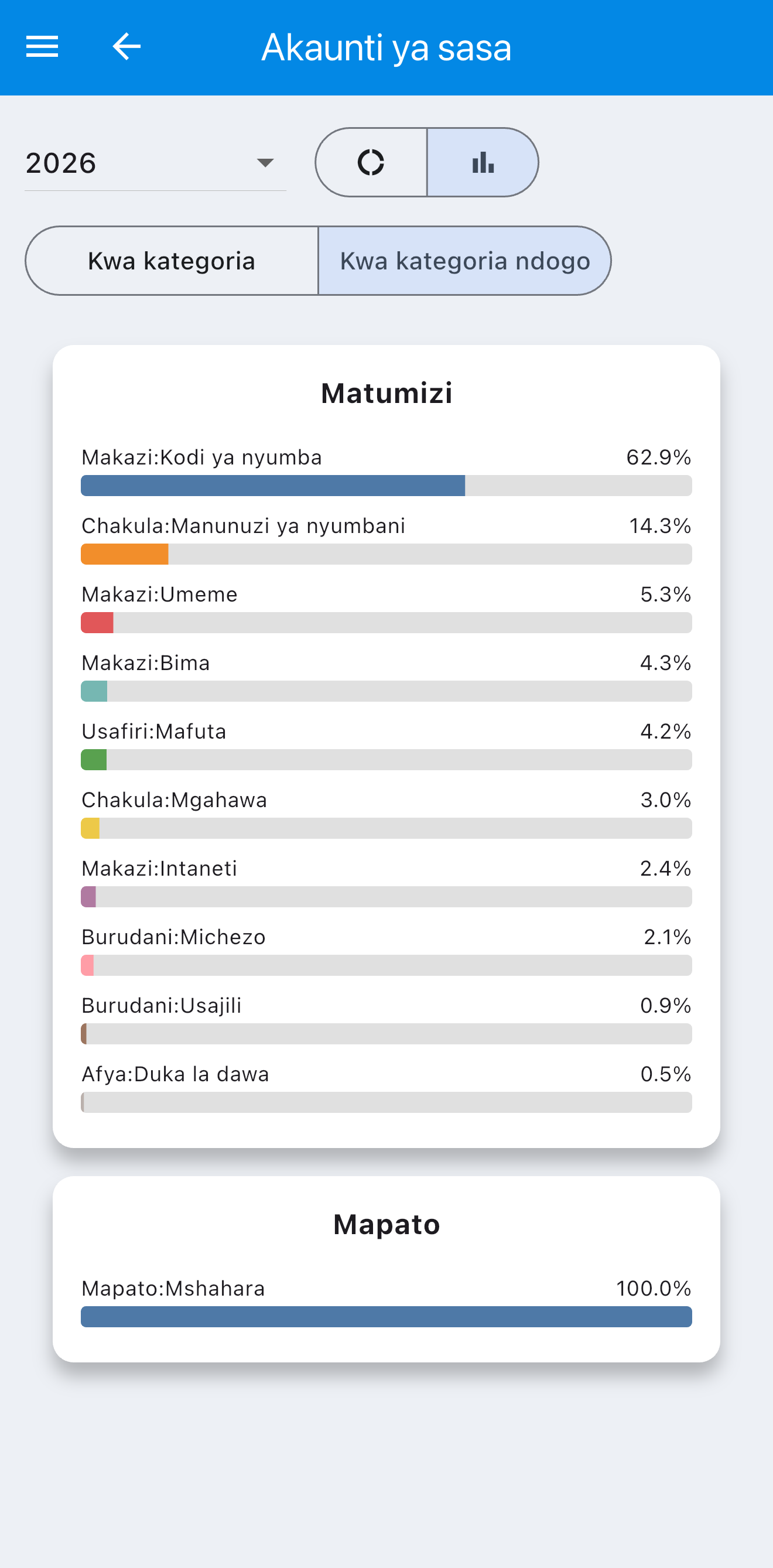This screenshot has width=773, height=1568.
Task: Tap the back arrow icon
Action: pos(126,47)
